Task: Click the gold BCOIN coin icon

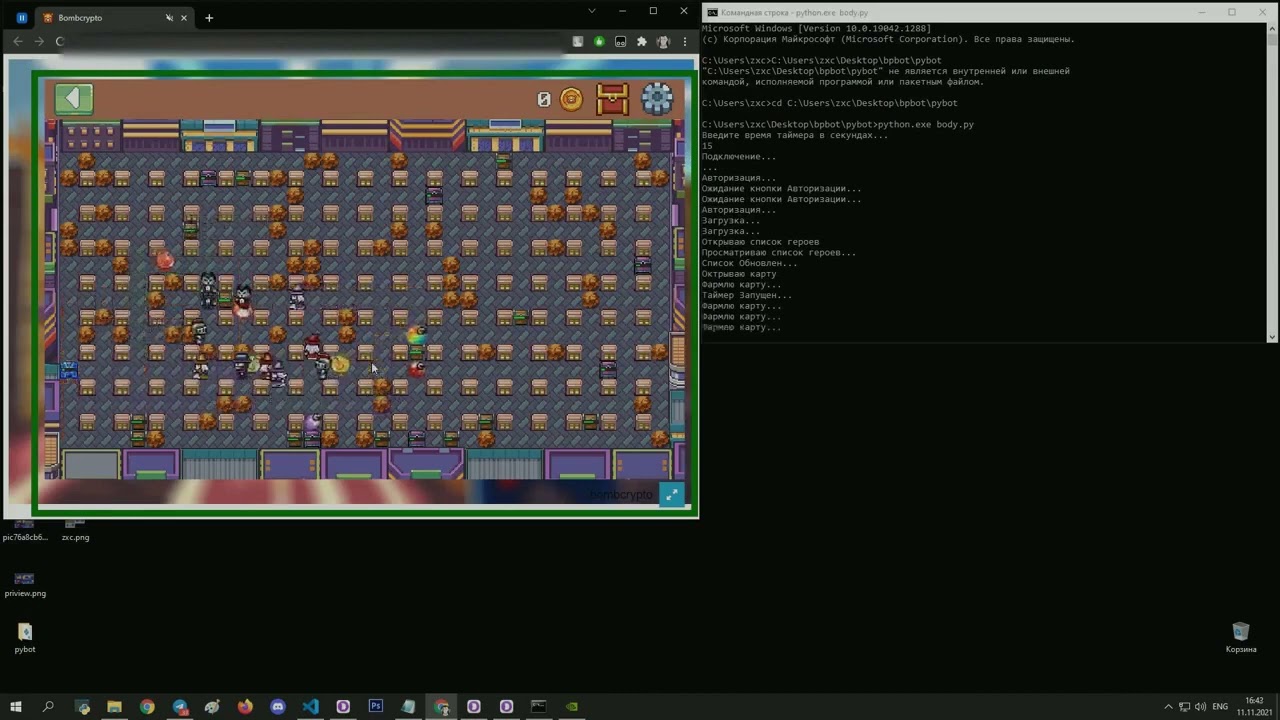Action: [571, 99]
